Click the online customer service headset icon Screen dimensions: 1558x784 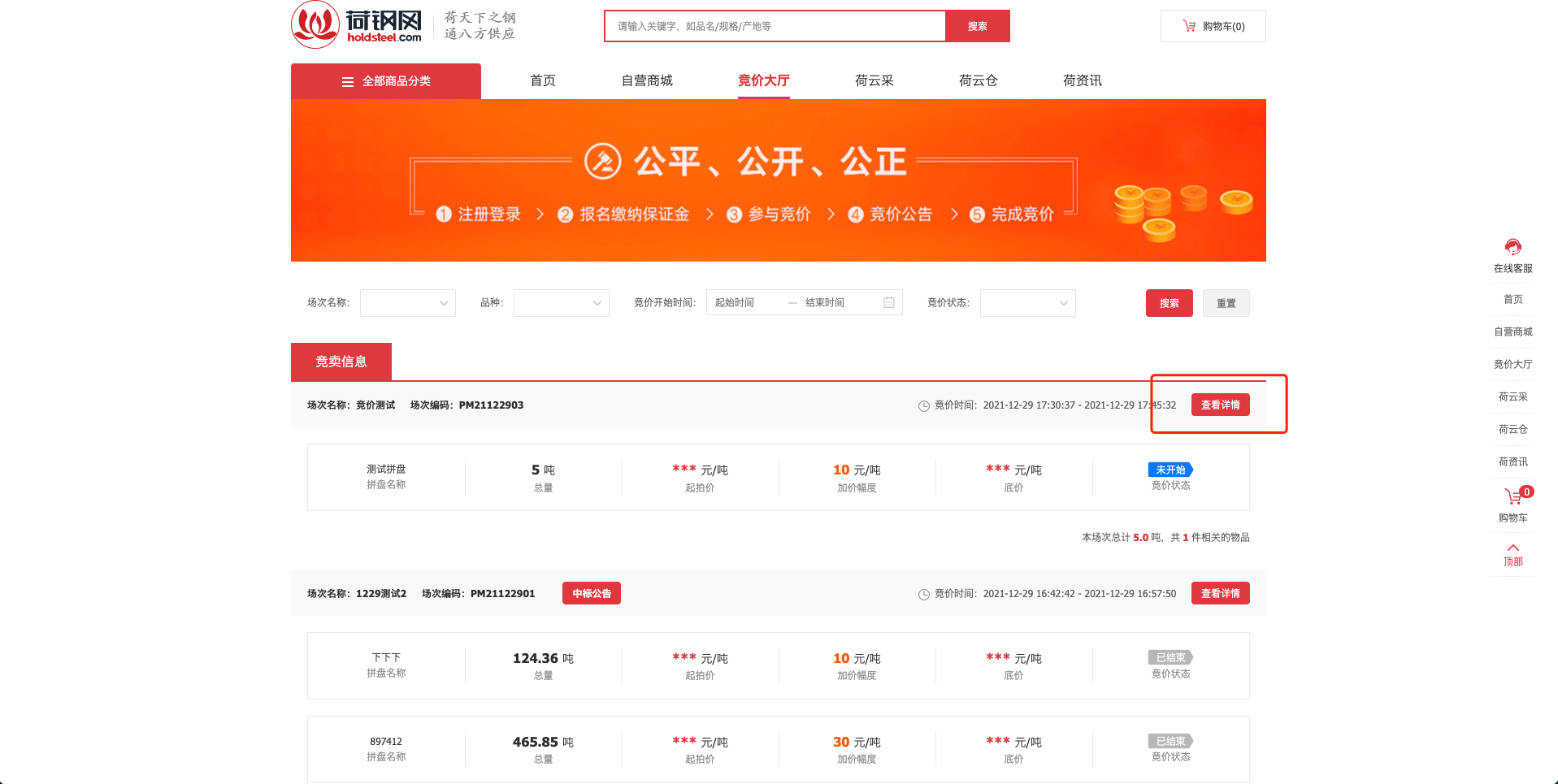click(x=1512, y=247)
